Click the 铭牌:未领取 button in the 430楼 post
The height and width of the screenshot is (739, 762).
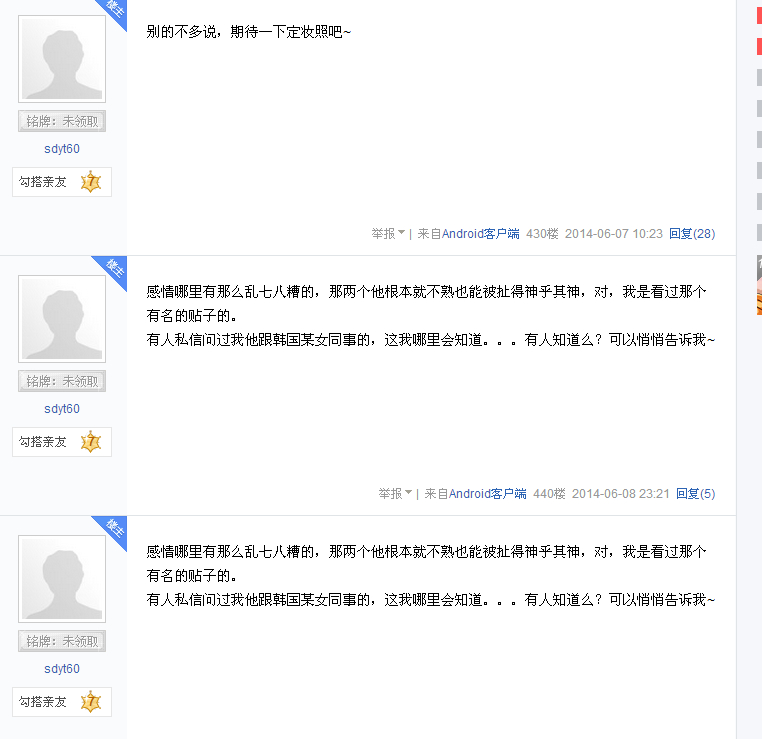tap(62, 122)
